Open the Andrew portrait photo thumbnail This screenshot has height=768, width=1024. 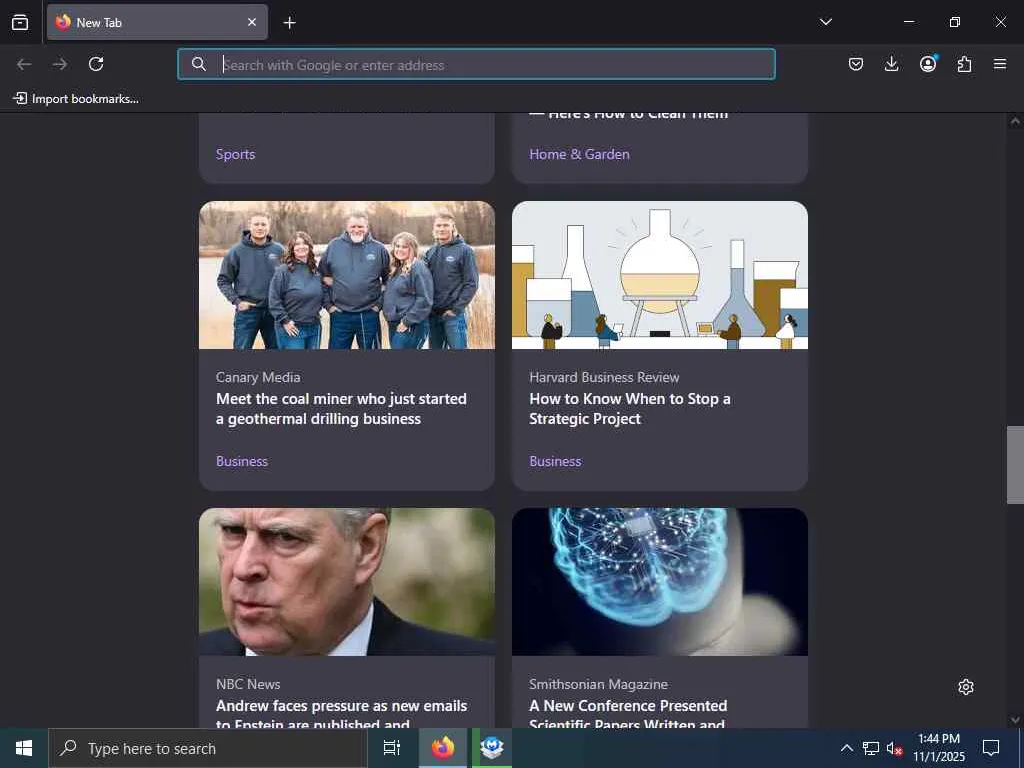(x=347, y=582)
